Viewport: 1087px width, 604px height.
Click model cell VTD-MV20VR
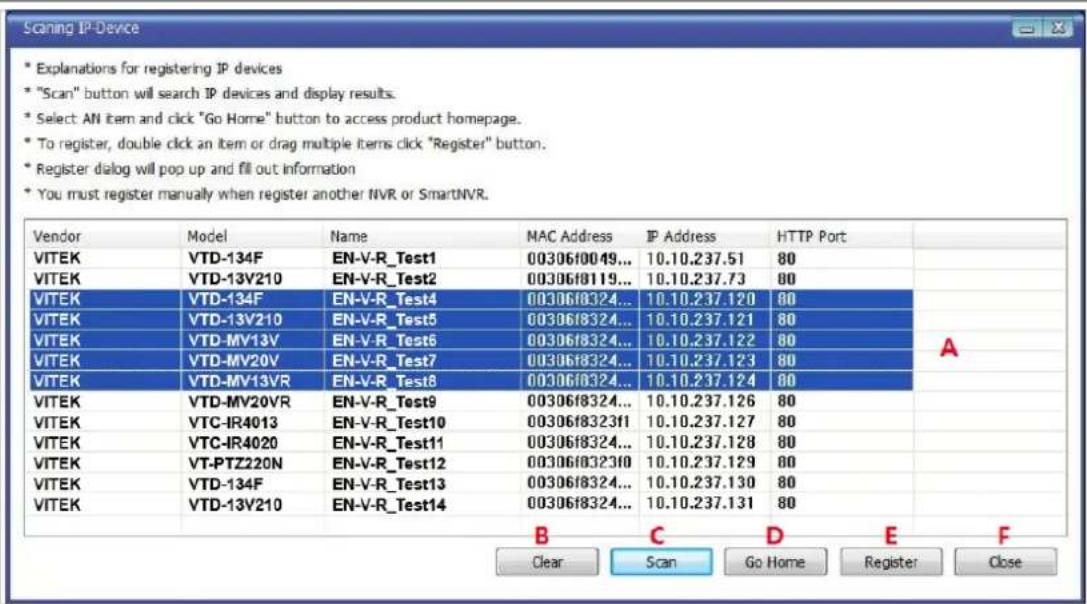click(239, 402)
